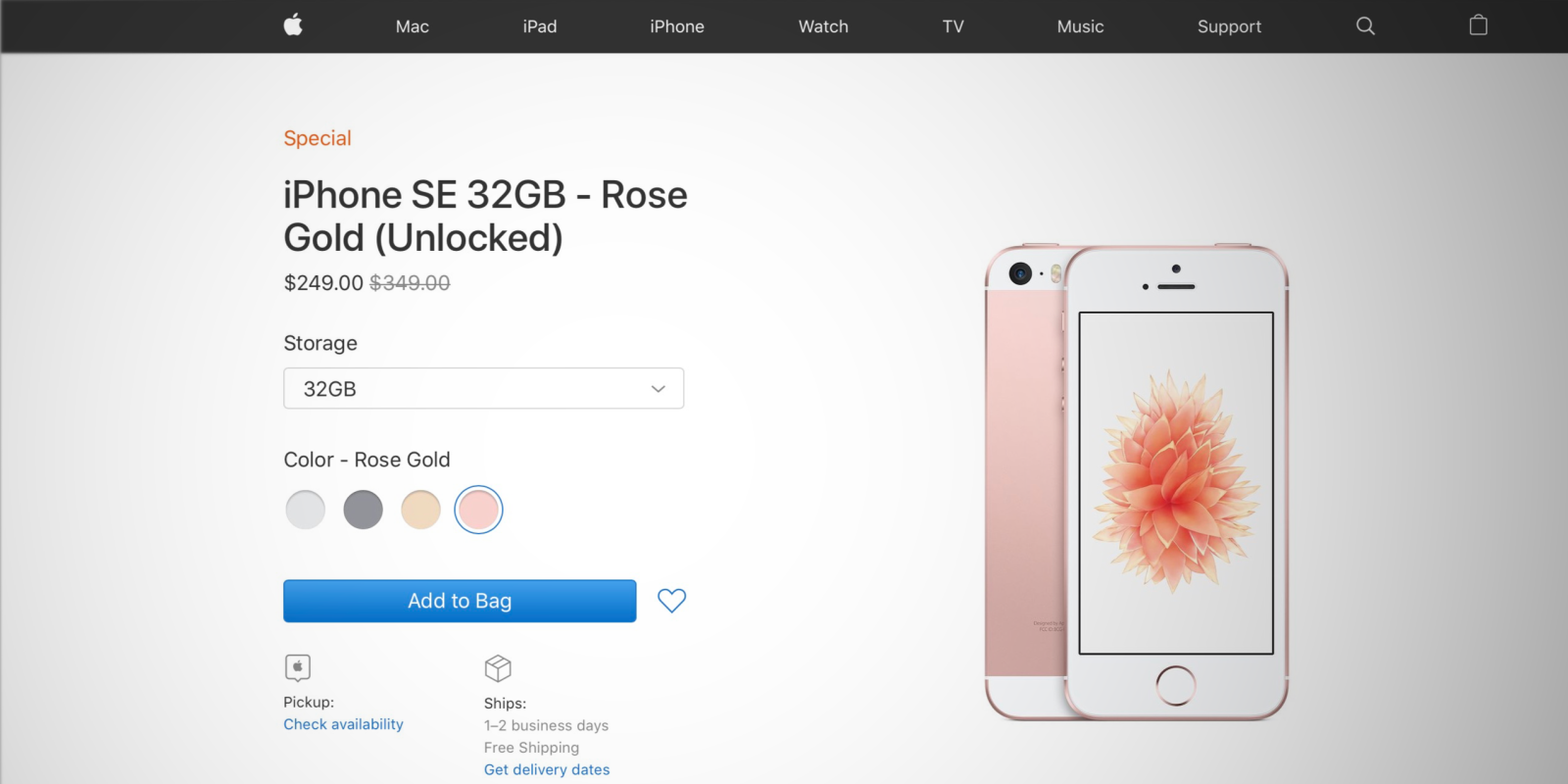
Task: Go to the iPad menu item
Action: tap(540, 26)
